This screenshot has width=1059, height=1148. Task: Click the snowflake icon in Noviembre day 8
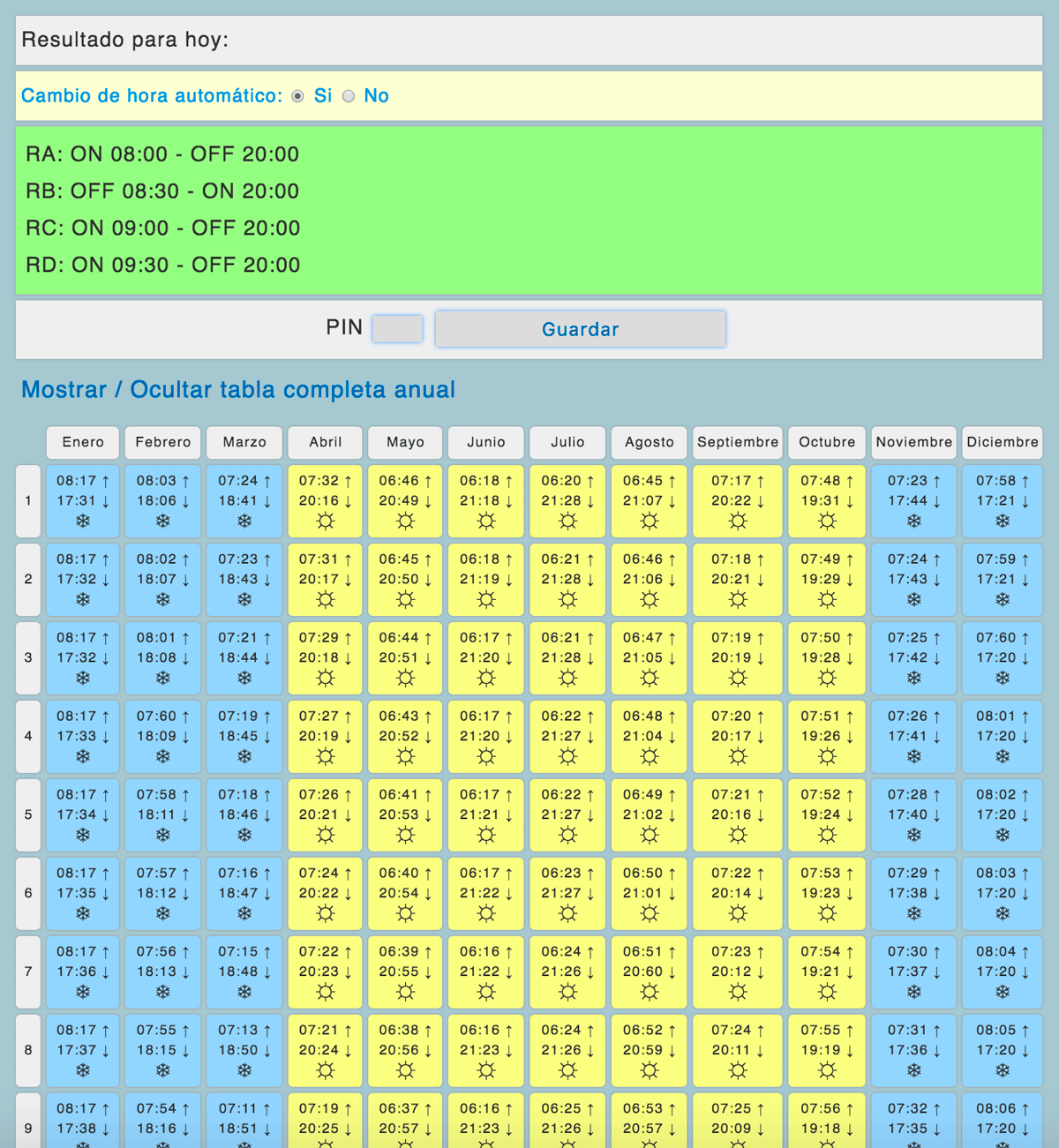914,1071
